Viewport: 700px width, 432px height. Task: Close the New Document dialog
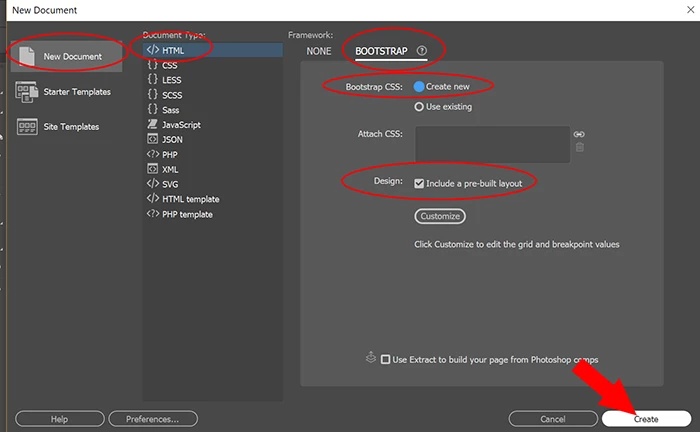[x=690, y=9]
